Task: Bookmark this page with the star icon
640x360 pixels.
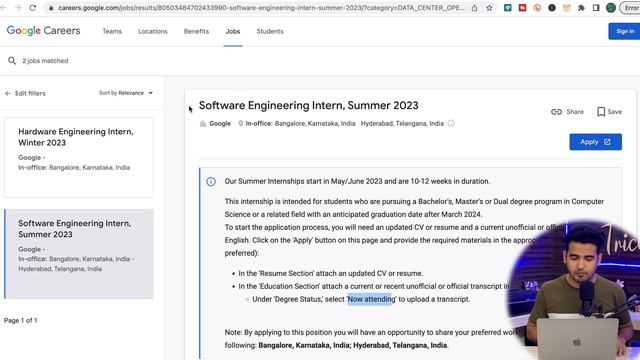Action: [489, 8]
